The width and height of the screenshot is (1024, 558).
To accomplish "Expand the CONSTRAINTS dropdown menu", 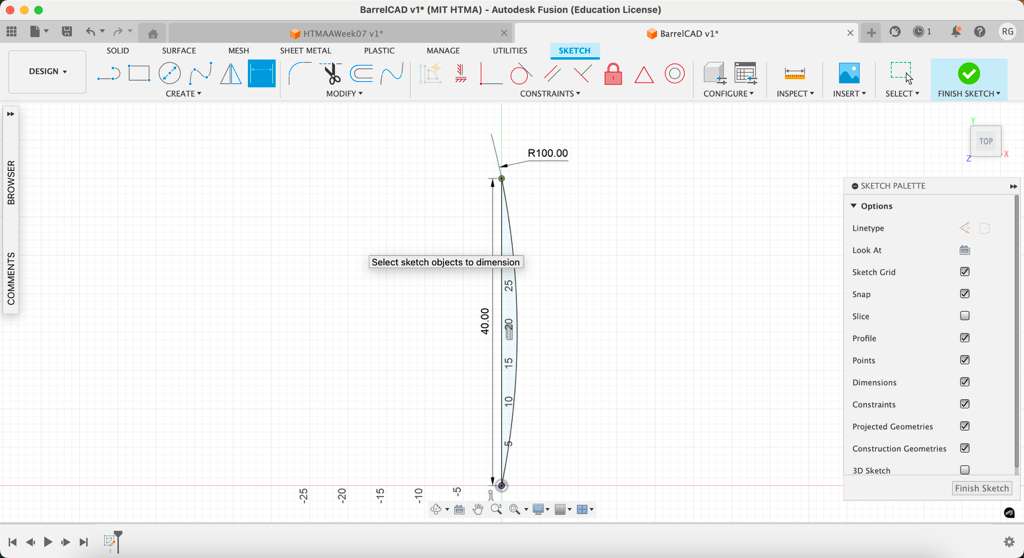I will 550,94.
